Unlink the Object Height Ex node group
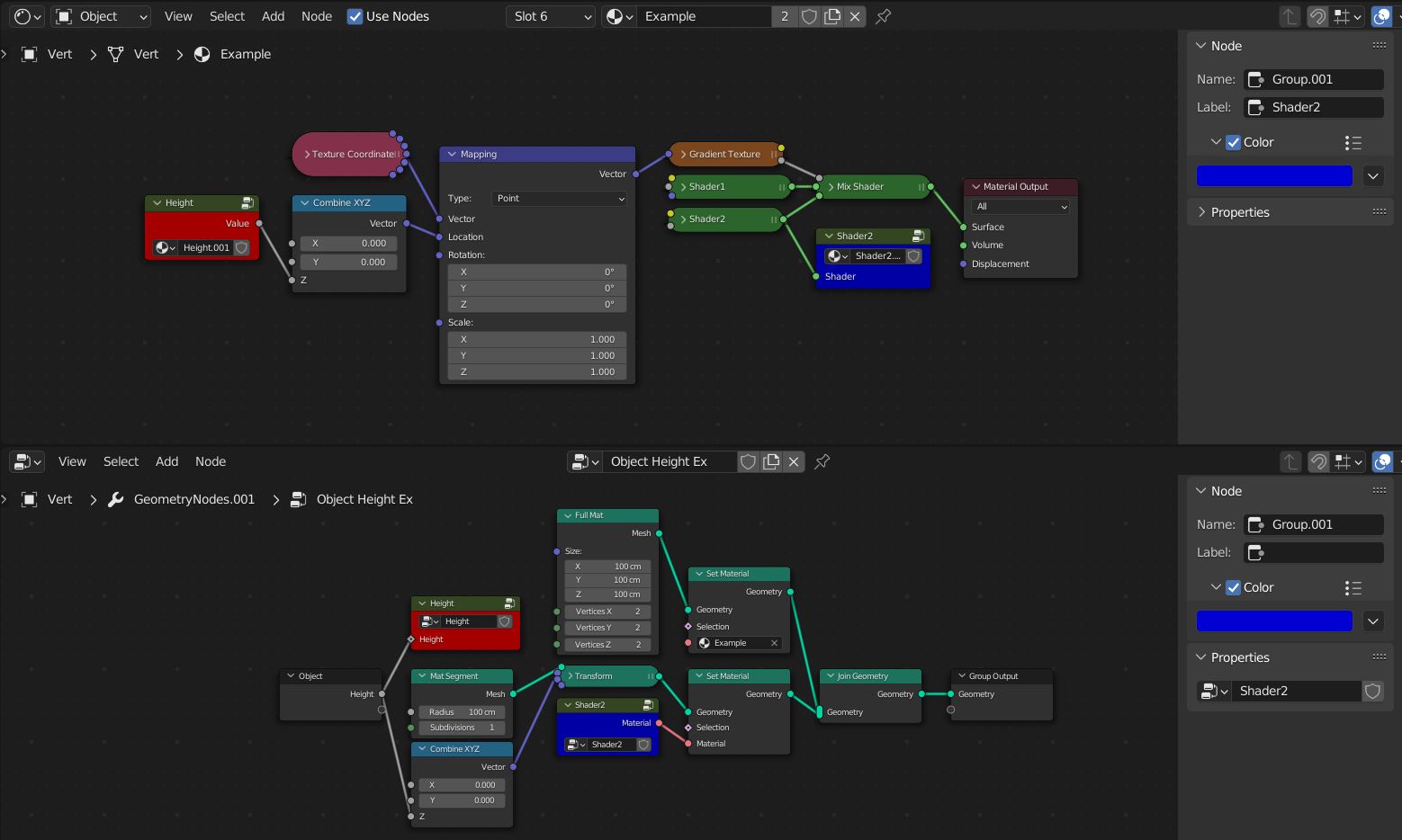This screenshot has width=1402, height=840. click(x=794, y=461)
